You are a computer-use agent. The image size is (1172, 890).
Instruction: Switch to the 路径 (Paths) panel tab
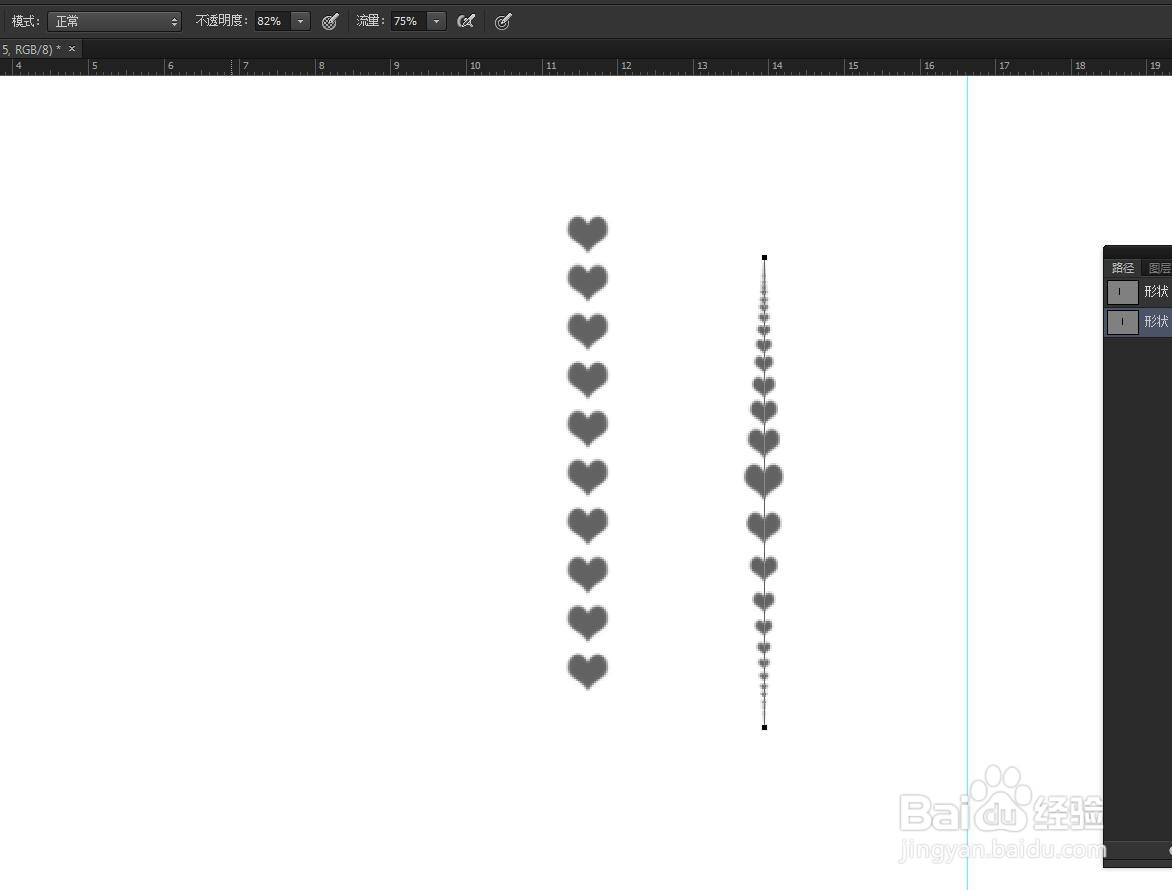pos(1123,268)
